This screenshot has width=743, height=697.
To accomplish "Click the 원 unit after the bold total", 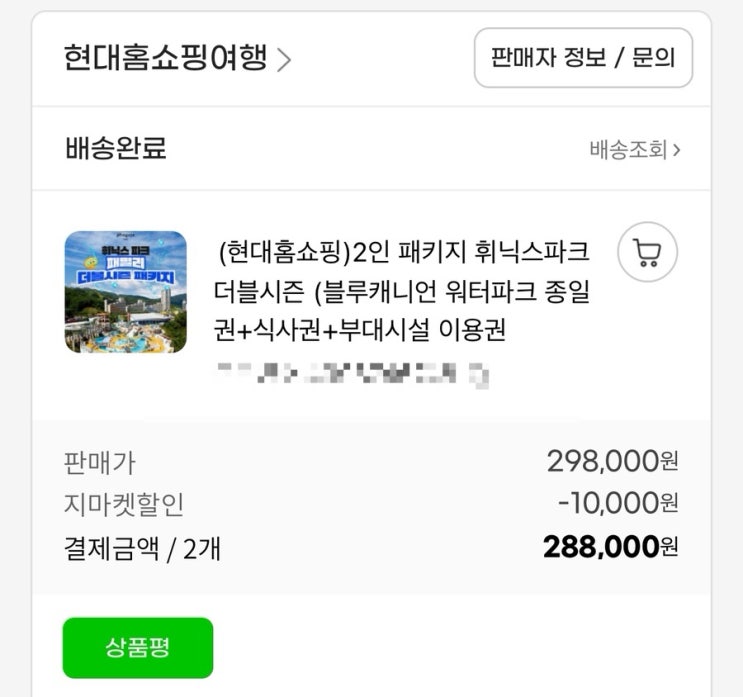I will [669, 548].
